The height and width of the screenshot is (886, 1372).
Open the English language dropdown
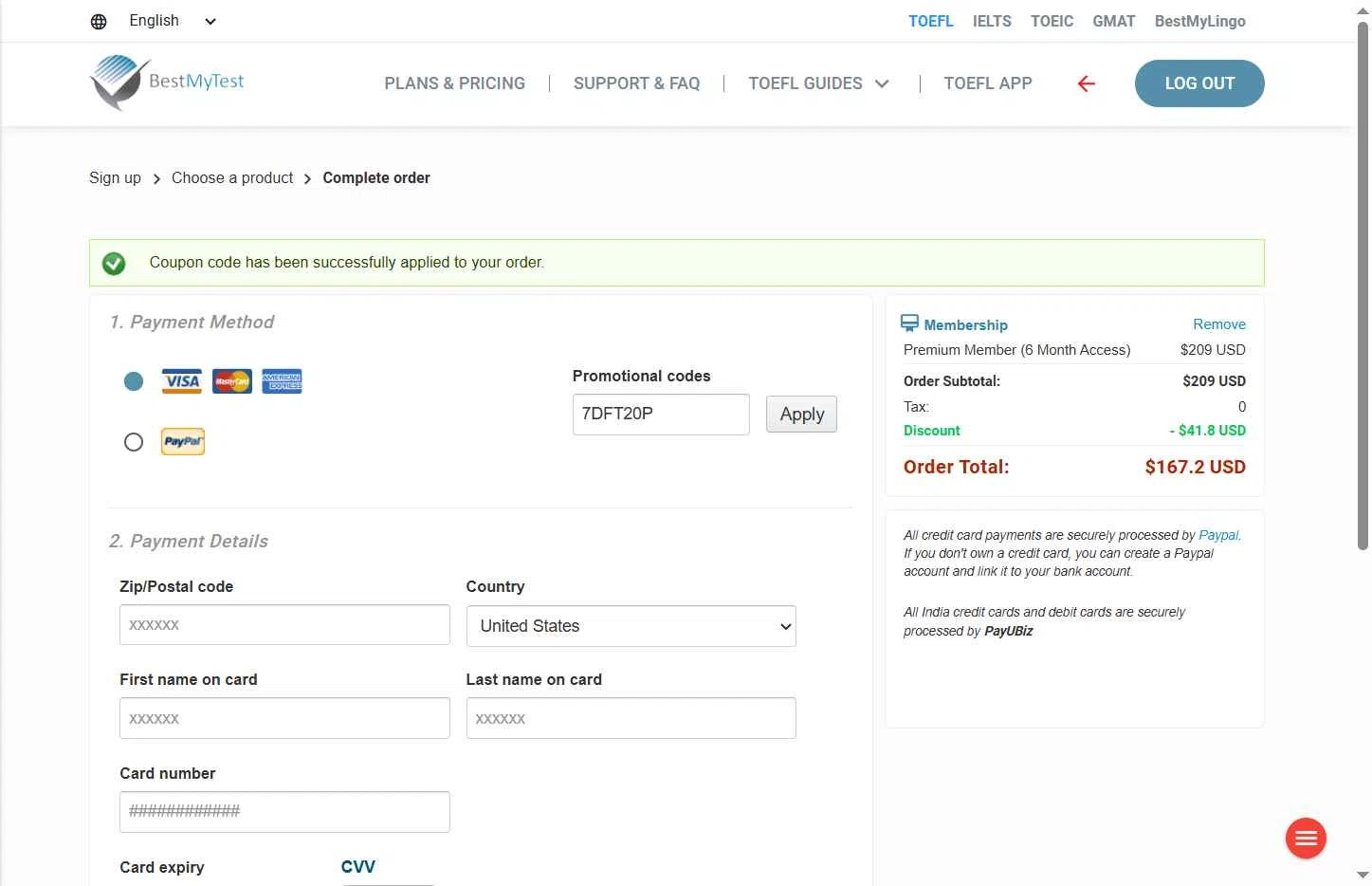click(173, 21)
